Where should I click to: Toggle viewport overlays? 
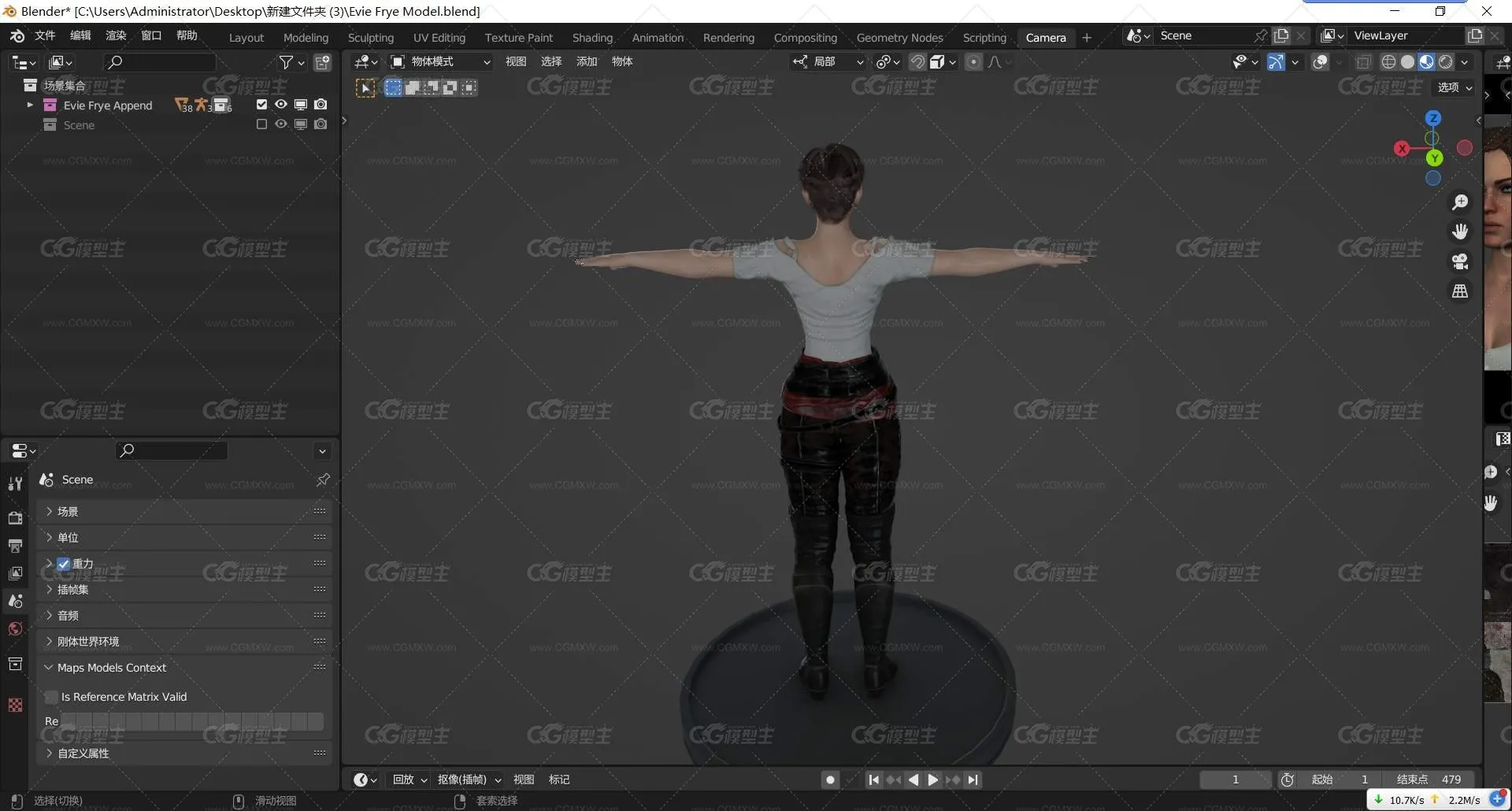[x=1321, y=62]
